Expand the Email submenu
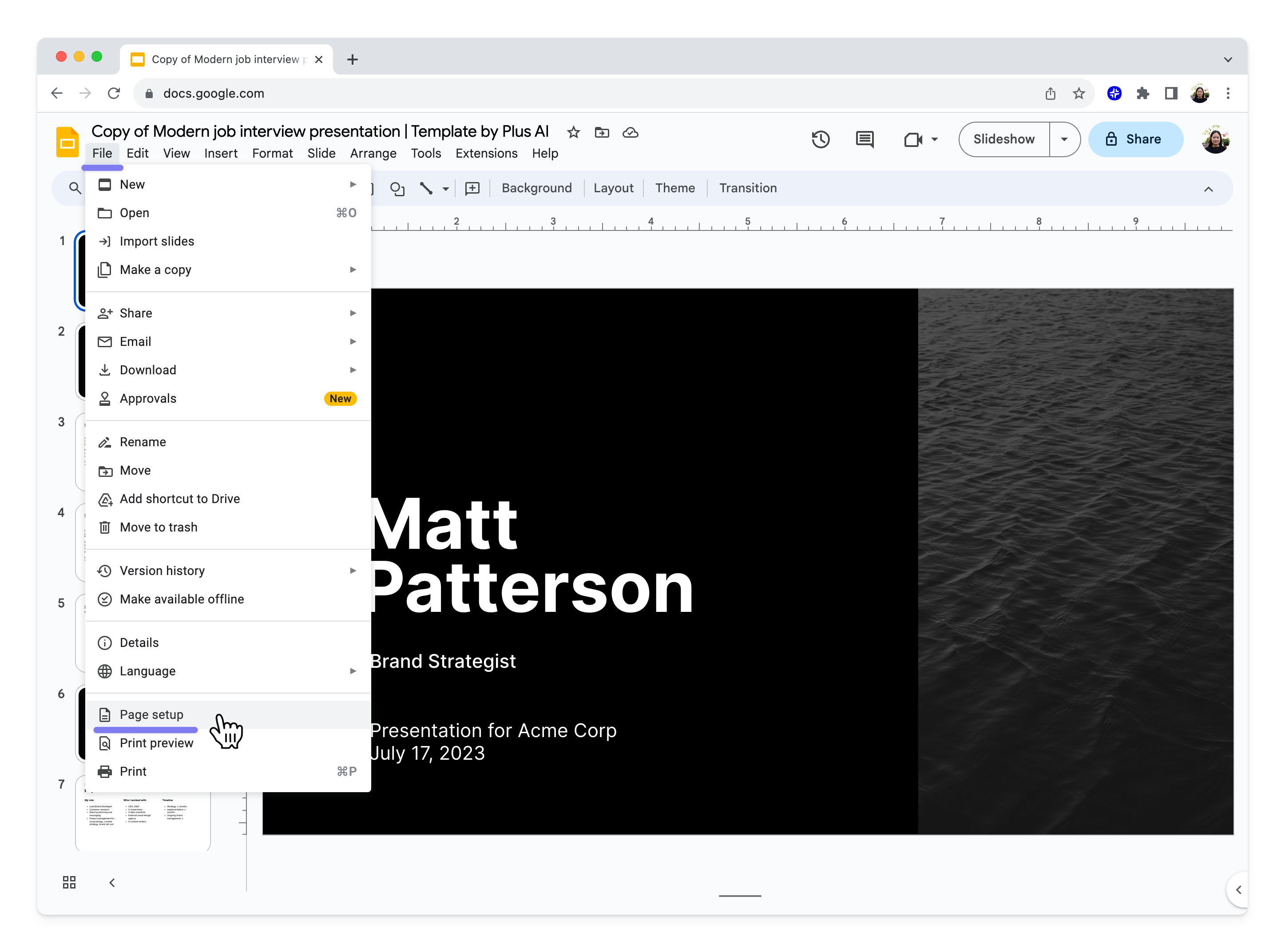Viewport: 1285px width, 952px height. click(x=353, y=341)
